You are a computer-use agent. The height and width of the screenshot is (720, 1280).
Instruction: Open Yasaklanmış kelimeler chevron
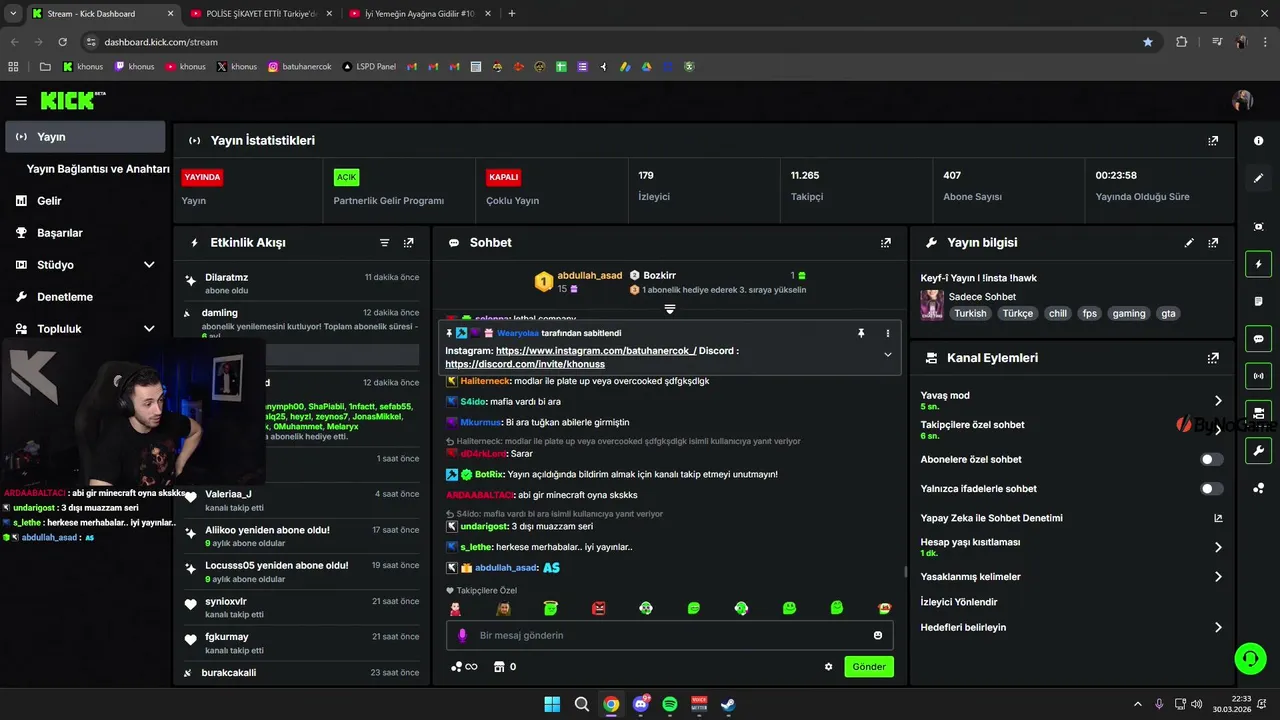1218,577
